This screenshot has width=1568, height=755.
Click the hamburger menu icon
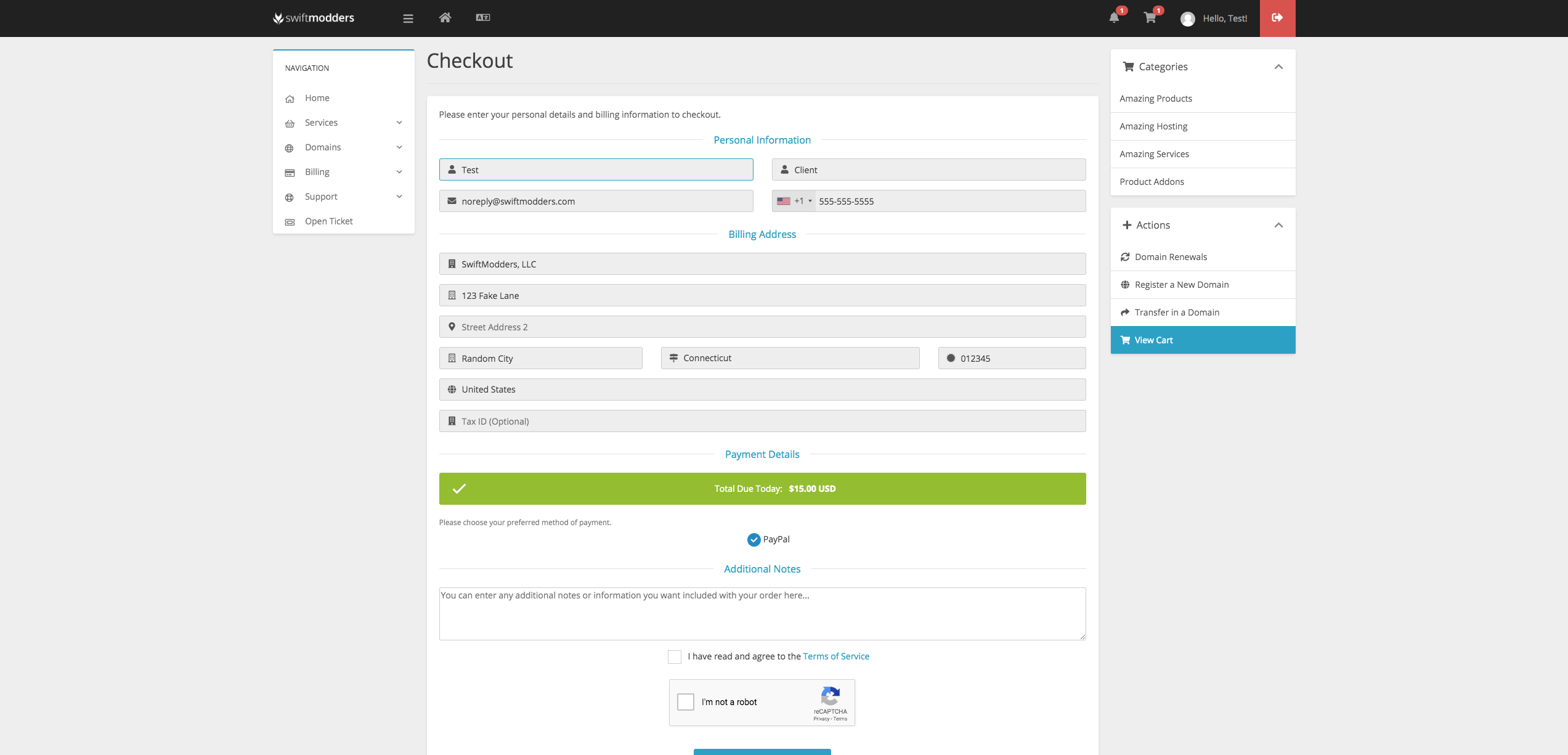[x=408, y=18]
